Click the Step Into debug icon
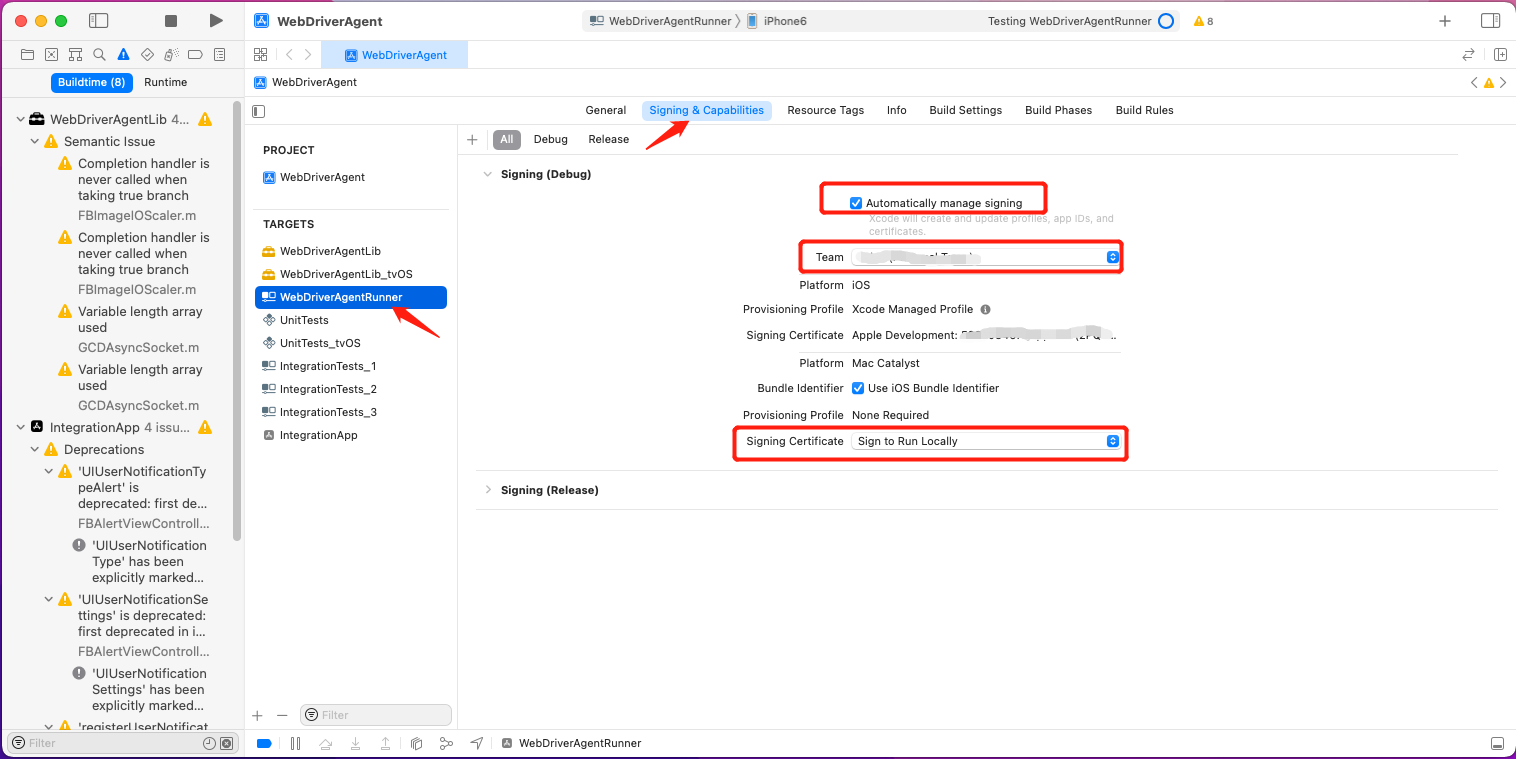Image resolution: width=1516 pixels, height=759 pixels. pyautogui.click(x=355, y=743)
